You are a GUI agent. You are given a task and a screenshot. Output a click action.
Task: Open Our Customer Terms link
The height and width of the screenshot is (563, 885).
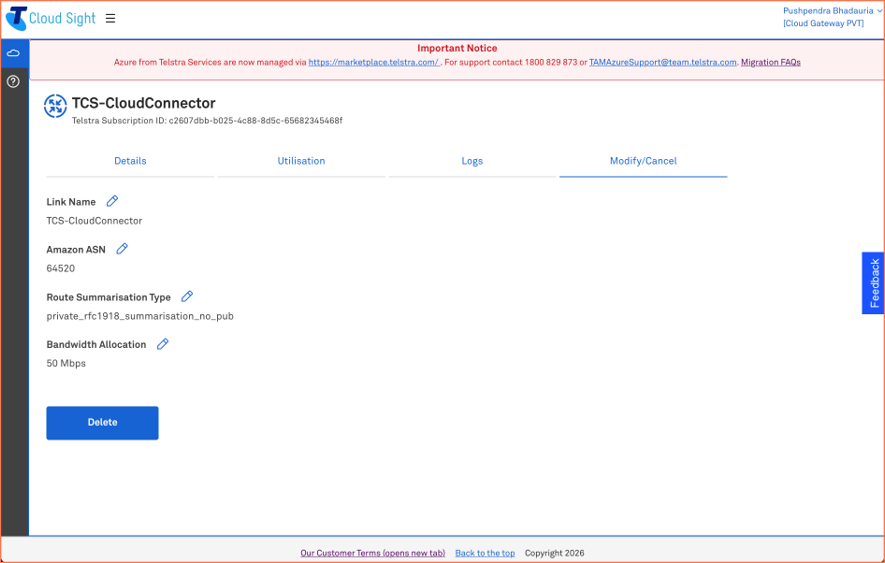[373, 553]
